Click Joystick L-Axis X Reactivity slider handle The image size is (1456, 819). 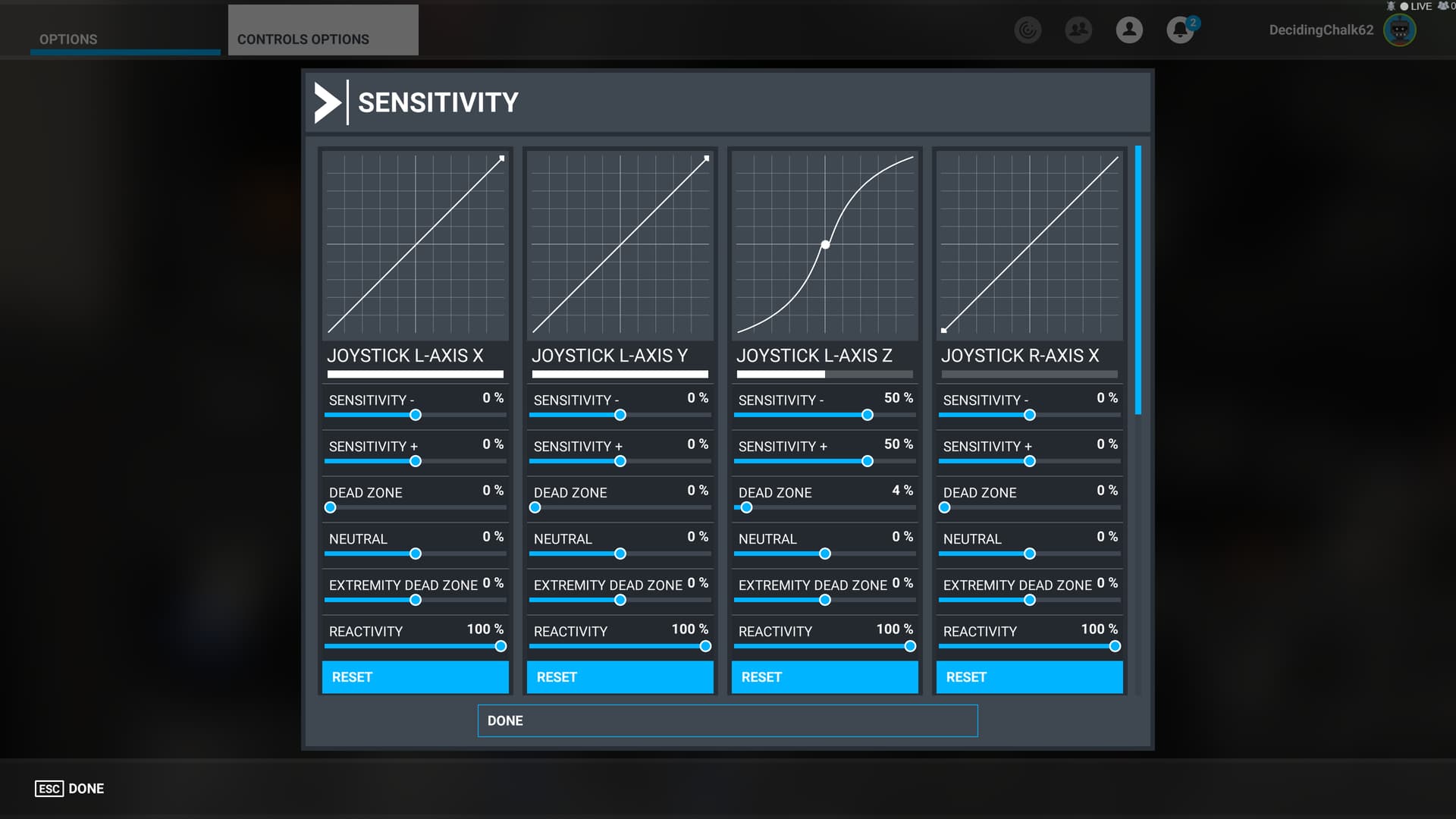500,646
